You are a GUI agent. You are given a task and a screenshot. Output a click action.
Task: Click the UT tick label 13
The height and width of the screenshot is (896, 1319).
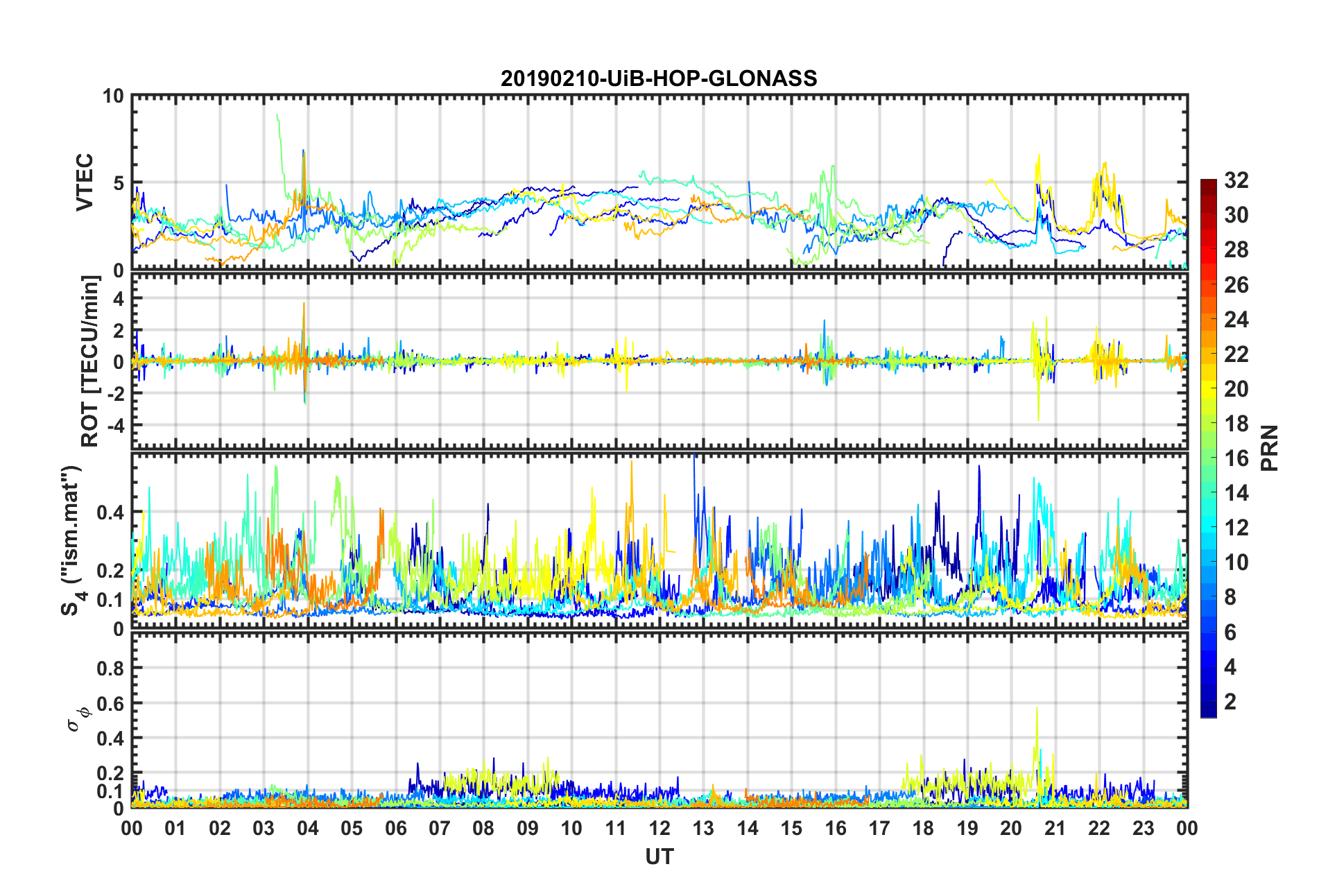click(703, 828)
